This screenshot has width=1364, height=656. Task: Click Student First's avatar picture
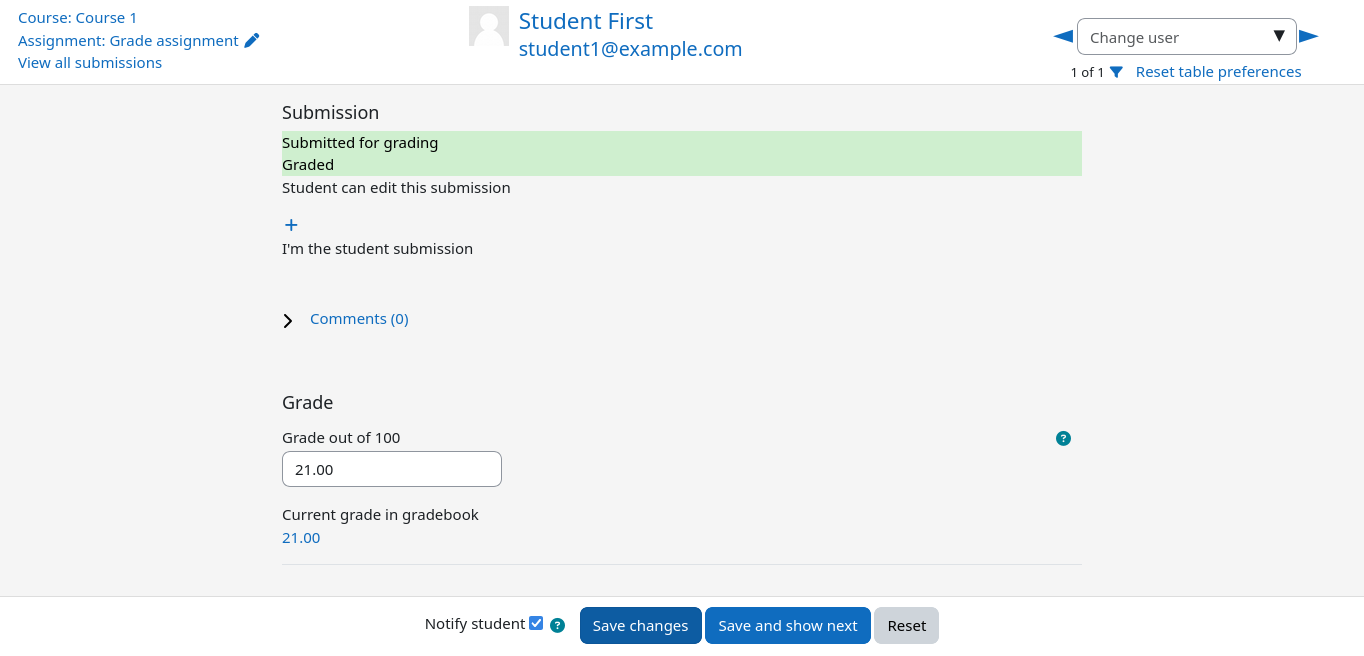(489, 27)
